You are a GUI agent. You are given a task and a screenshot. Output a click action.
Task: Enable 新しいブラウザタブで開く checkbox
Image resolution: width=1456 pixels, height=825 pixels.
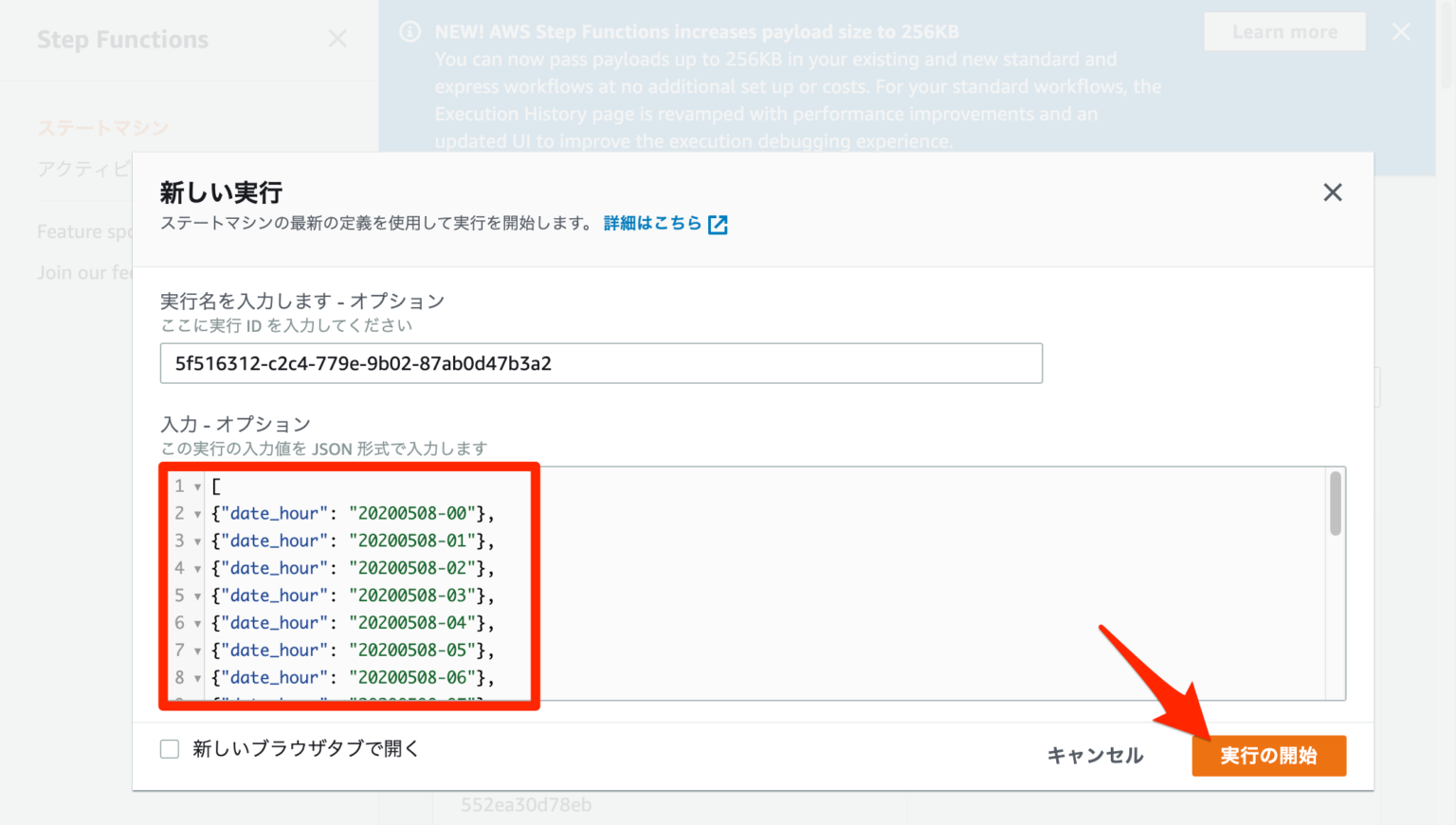170,749
